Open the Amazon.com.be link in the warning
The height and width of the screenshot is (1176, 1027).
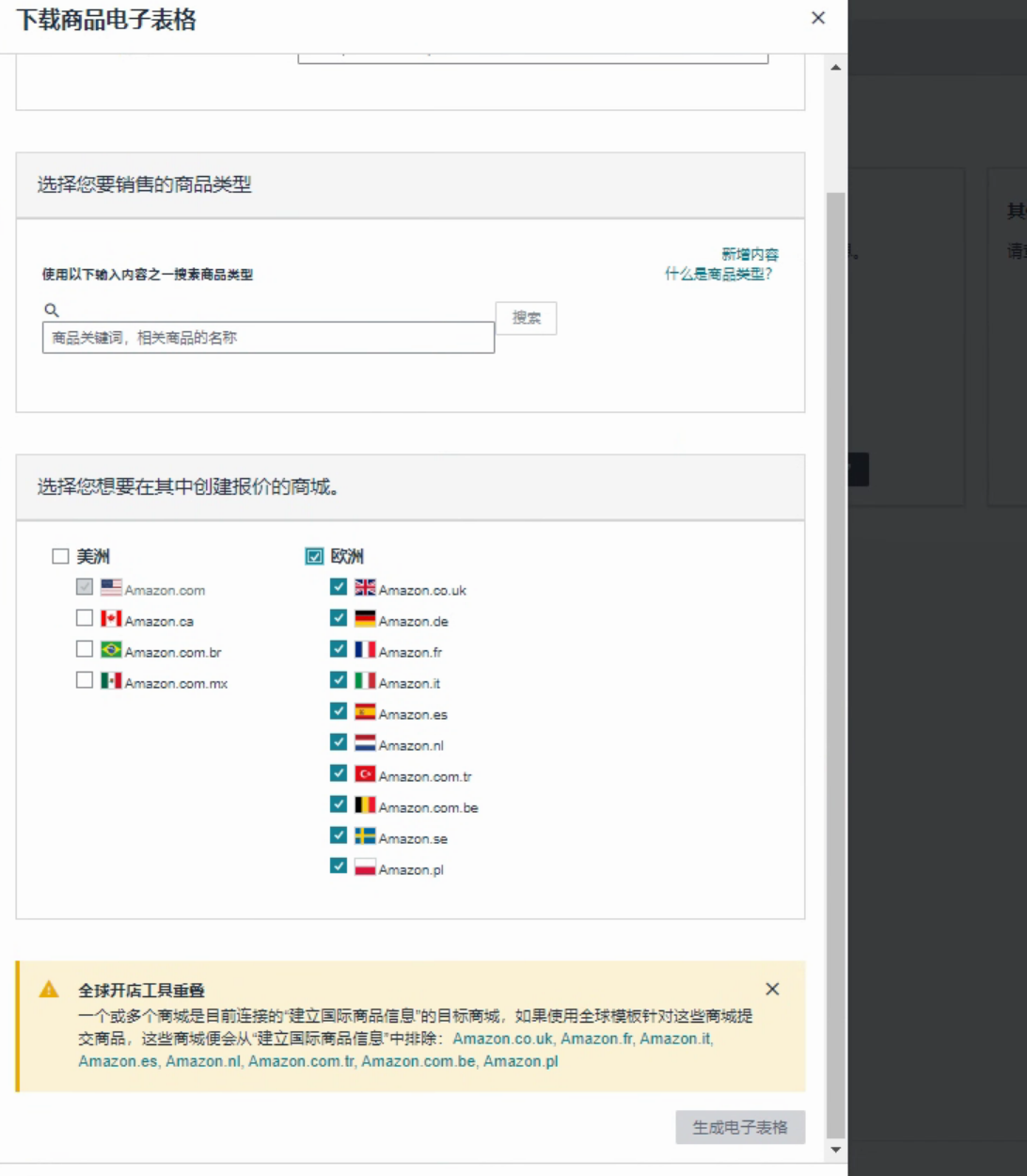(x=419, y=1061)
